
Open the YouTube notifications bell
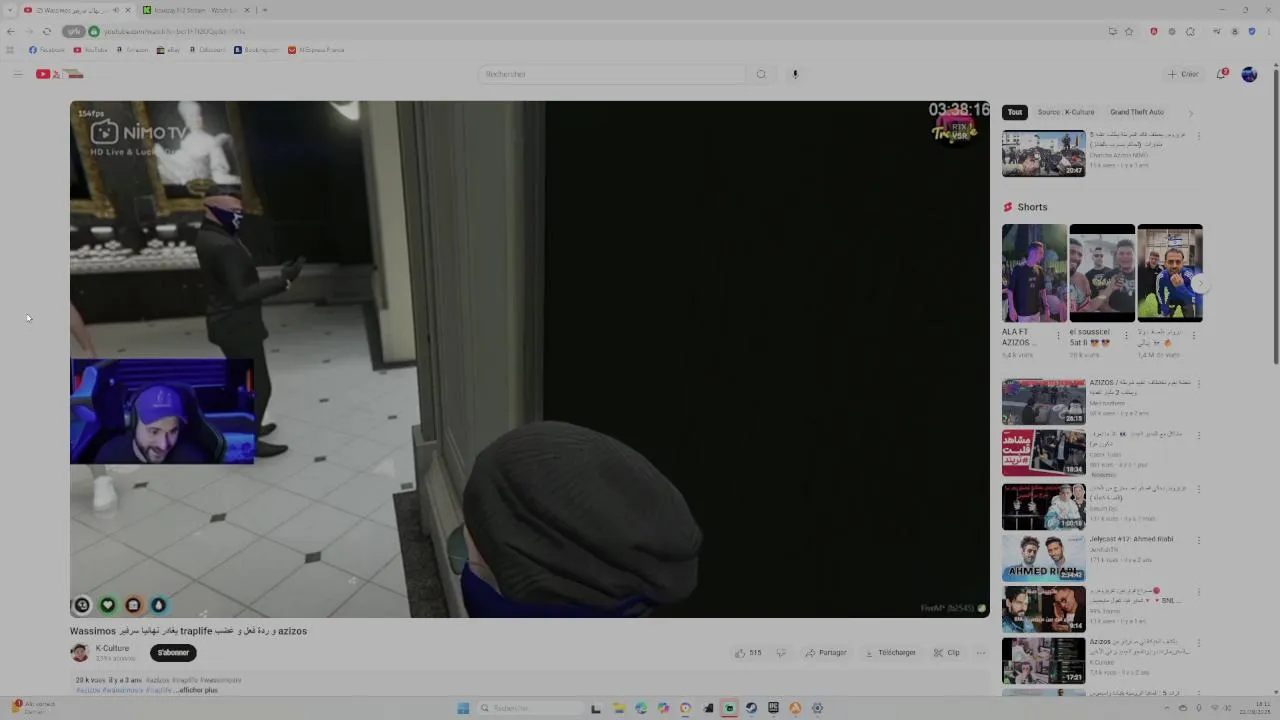1222,74
